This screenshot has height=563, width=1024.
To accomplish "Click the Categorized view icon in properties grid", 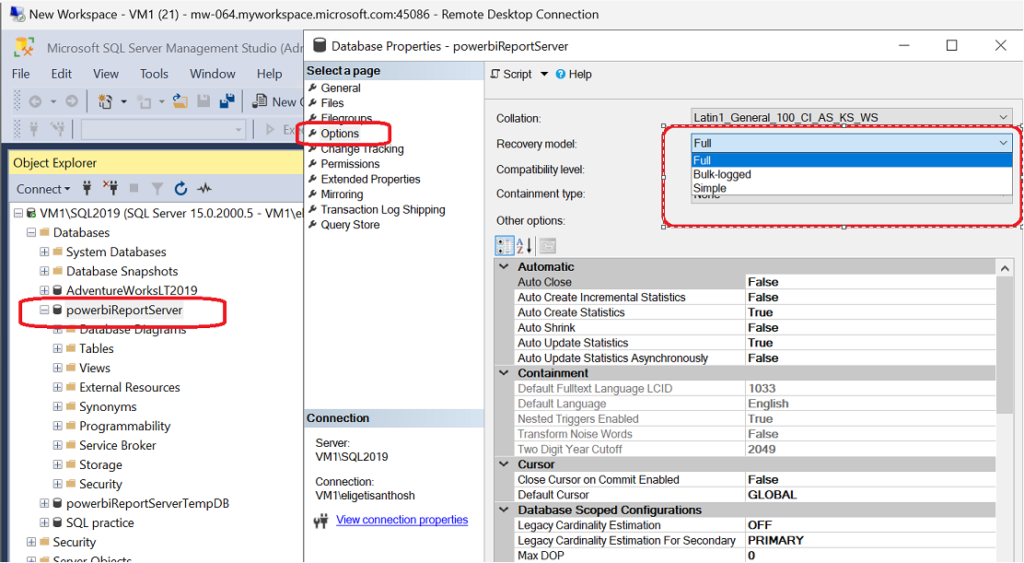I will click(x=504, y=246).
